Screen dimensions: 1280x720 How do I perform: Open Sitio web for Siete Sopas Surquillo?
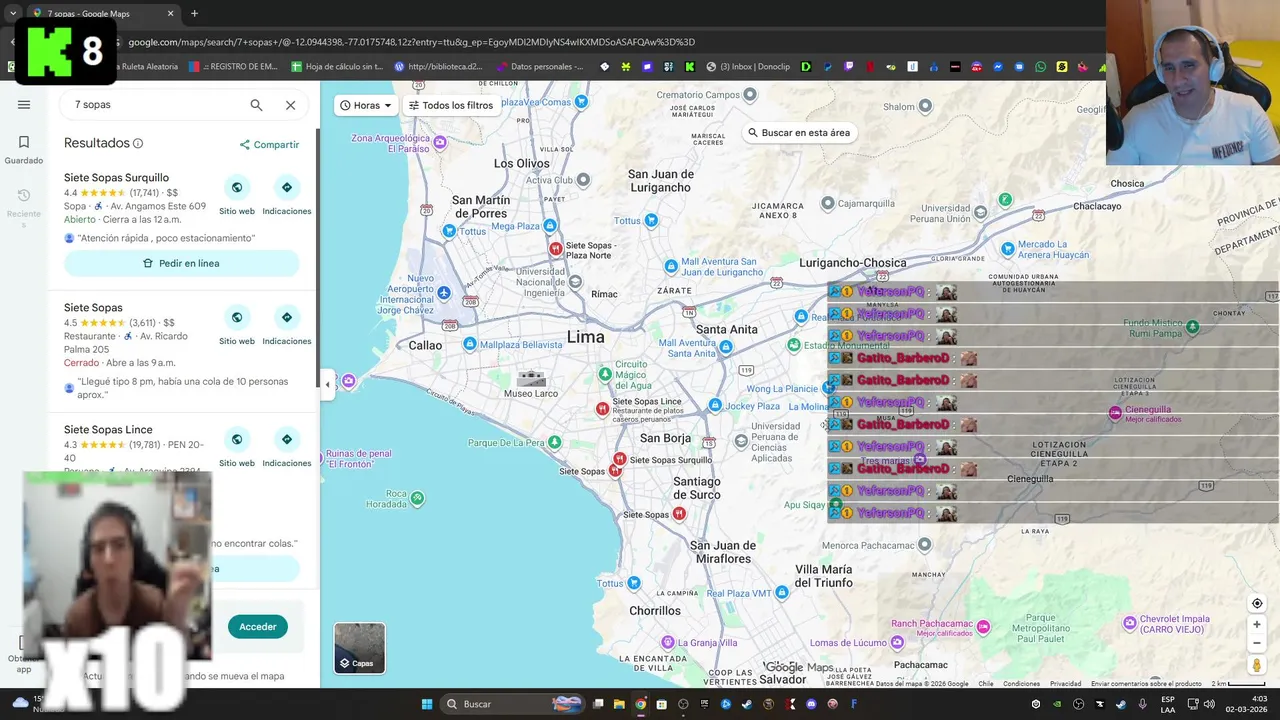point(237,194)
